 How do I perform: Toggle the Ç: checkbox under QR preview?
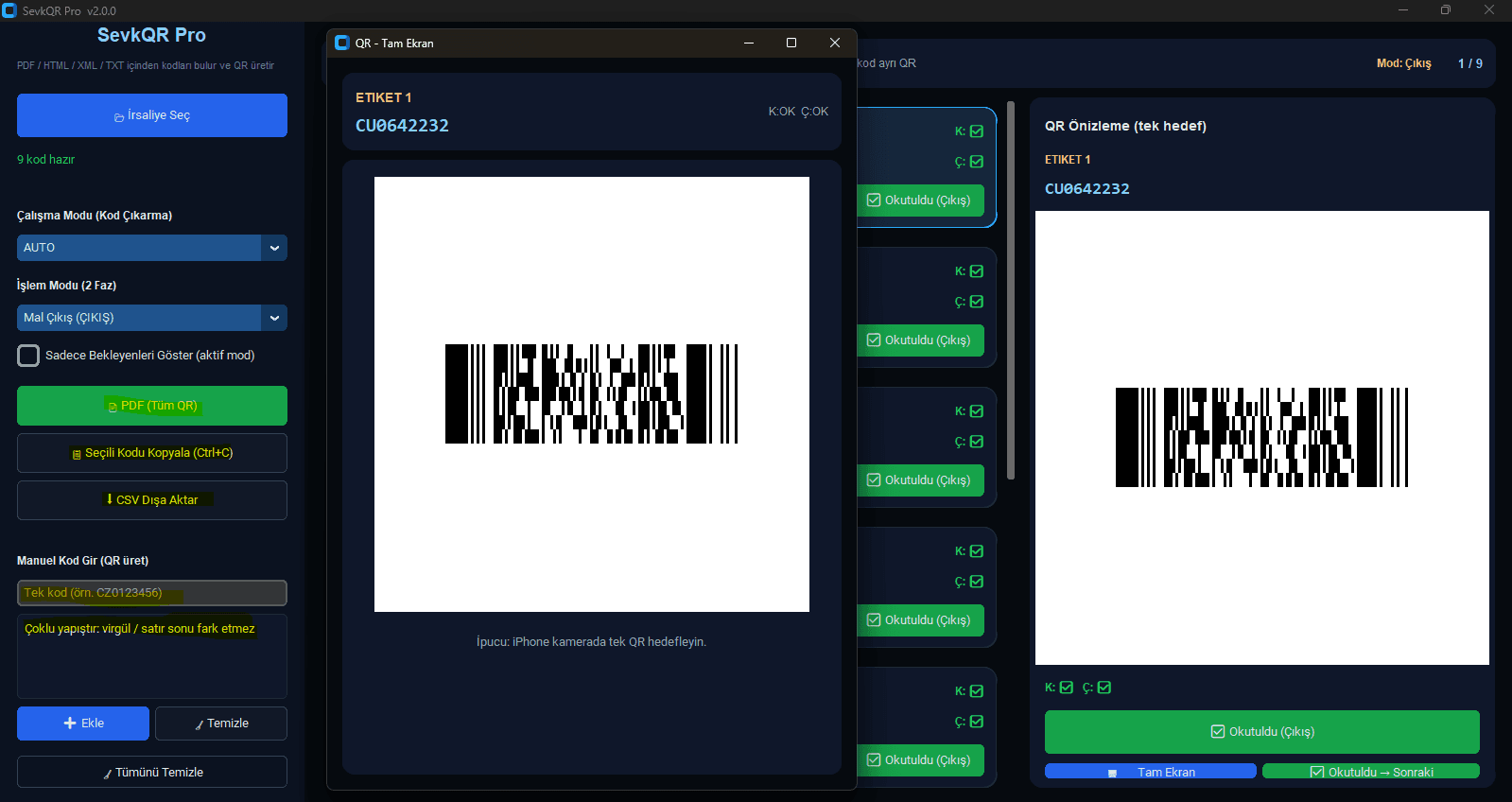click(x=1104, y=688)
